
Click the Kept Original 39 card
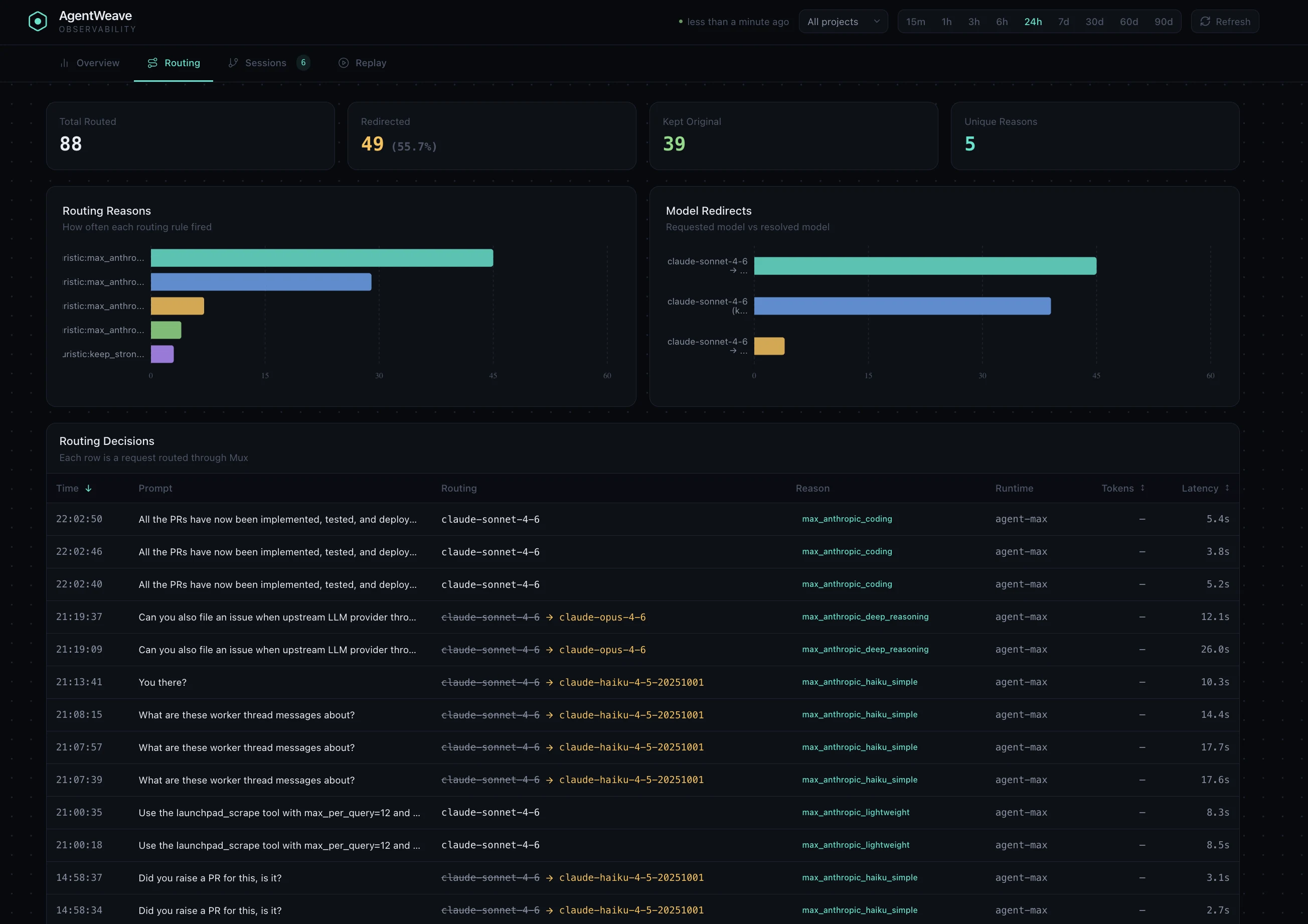click(793, 135)
